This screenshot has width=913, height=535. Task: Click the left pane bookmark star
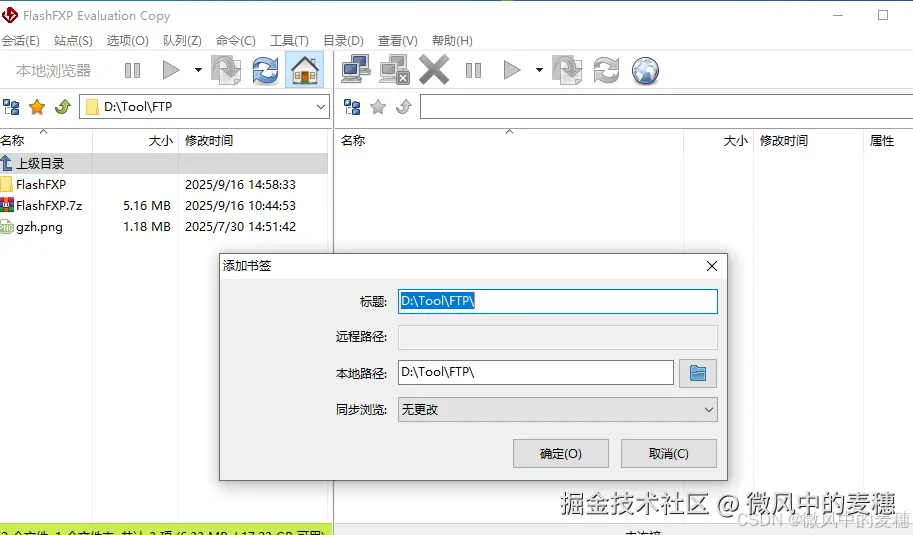pyautogui.click(x=37, y=107)
